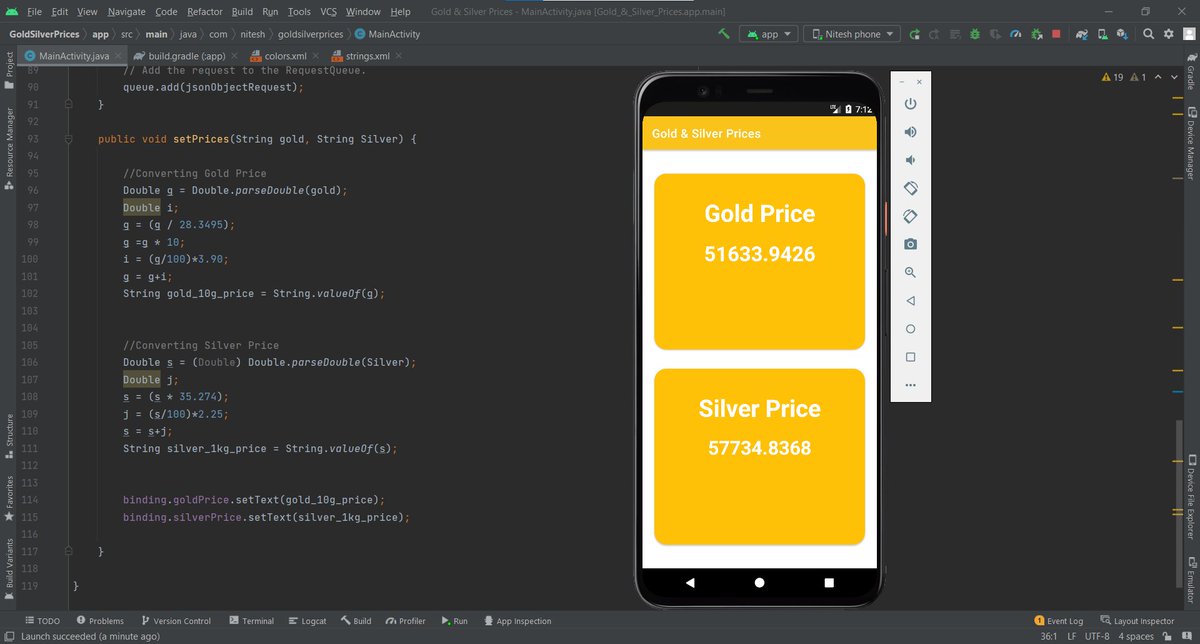Open IDE settings gear icon
1200x644 pixels.
[x=1169, y=33]
